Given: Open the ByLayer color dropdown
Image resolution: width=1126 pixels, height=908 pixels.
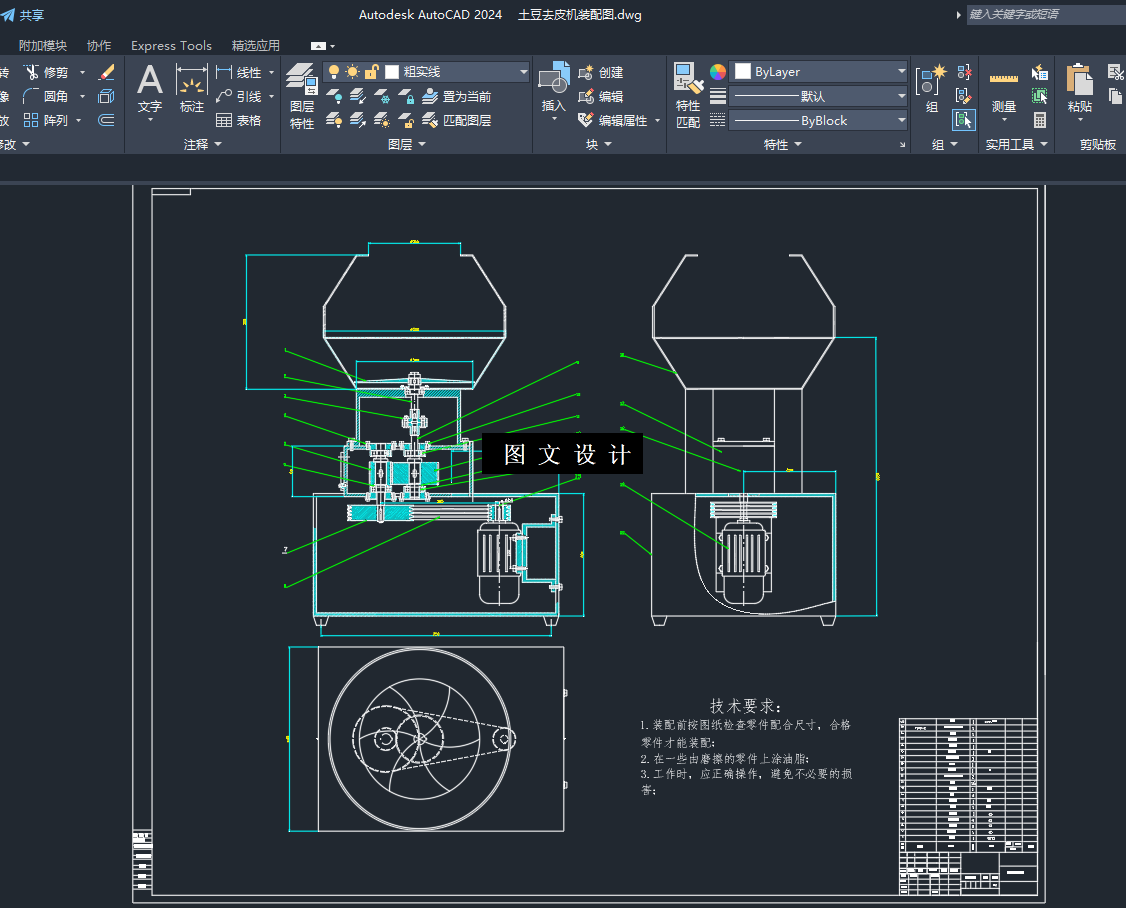Looking at the screenshot, I should [901, 71].
